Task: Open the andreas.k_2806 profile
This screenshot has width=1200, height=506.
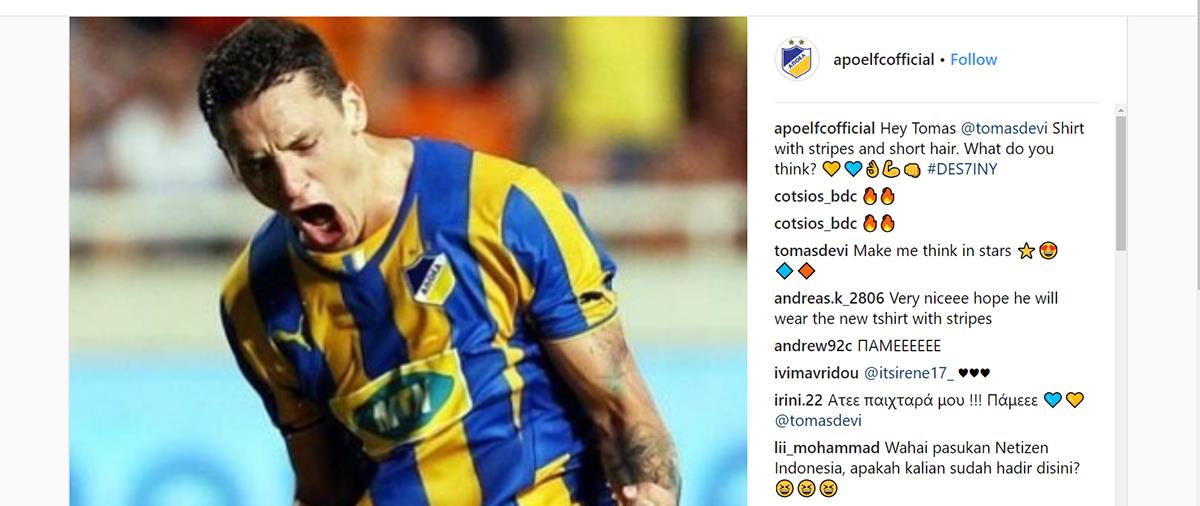Action: [828, 298]
